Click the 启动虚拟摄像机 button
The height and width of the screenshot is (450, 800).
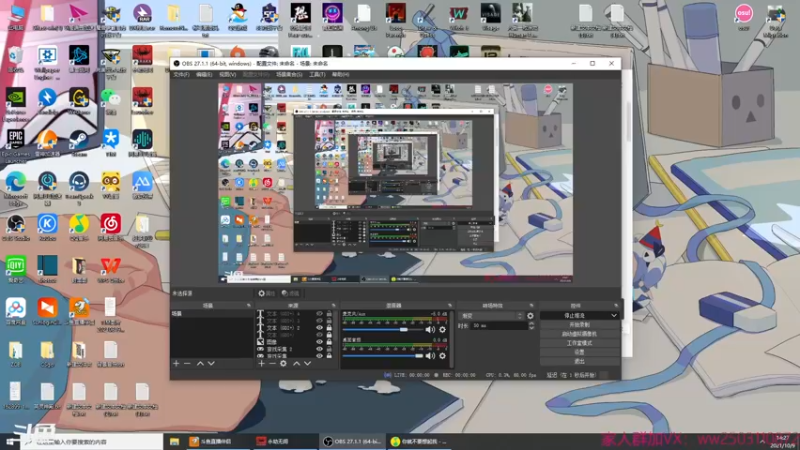point(580,334)
